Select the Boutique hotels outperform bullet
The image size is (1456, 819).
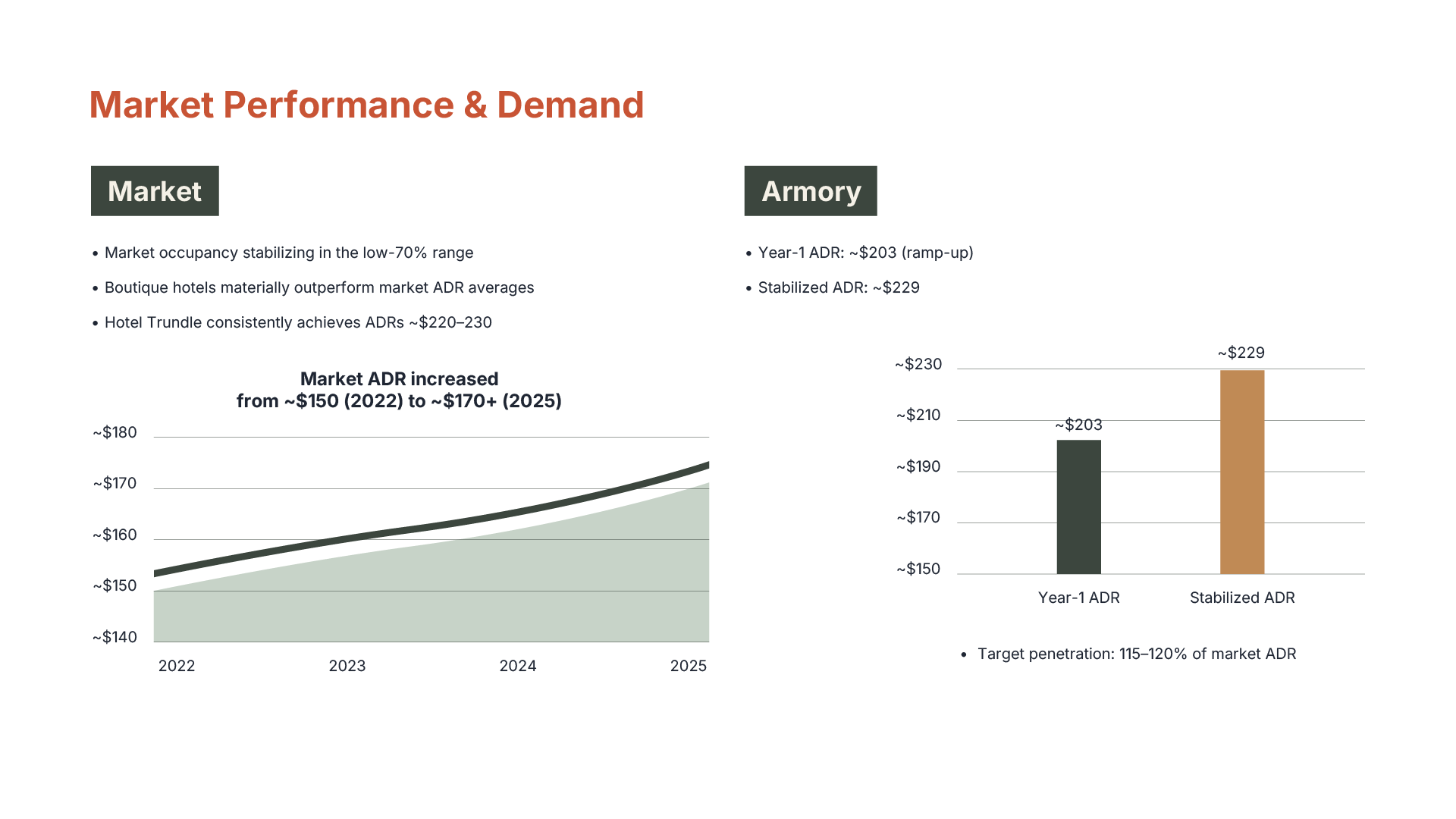coord(318,287)
